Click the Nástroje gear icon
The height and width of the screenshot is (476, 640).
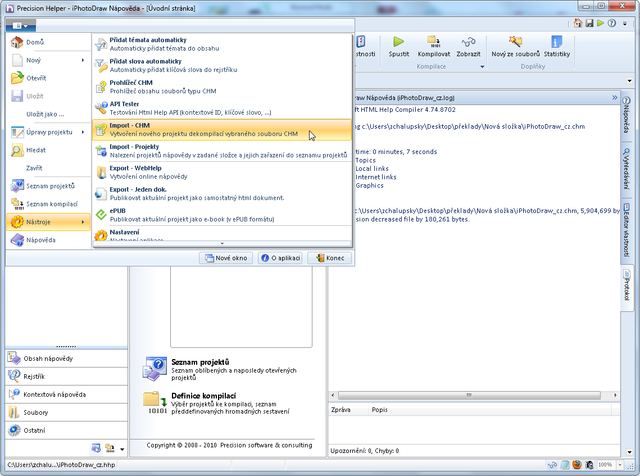pyautogui.click(x=17, y=222)
